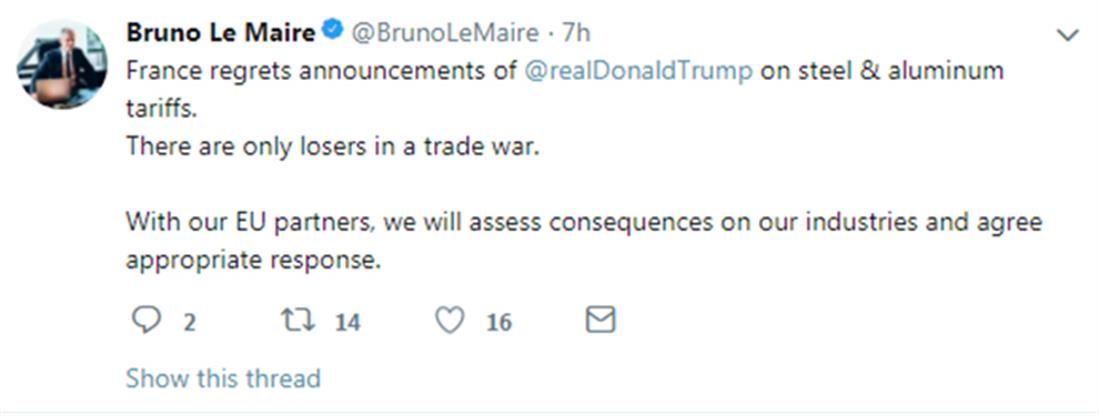Viewport: 1099px width, 416px height.
Task: Like the tweet with the heart icon
Action: pos(451,320)
